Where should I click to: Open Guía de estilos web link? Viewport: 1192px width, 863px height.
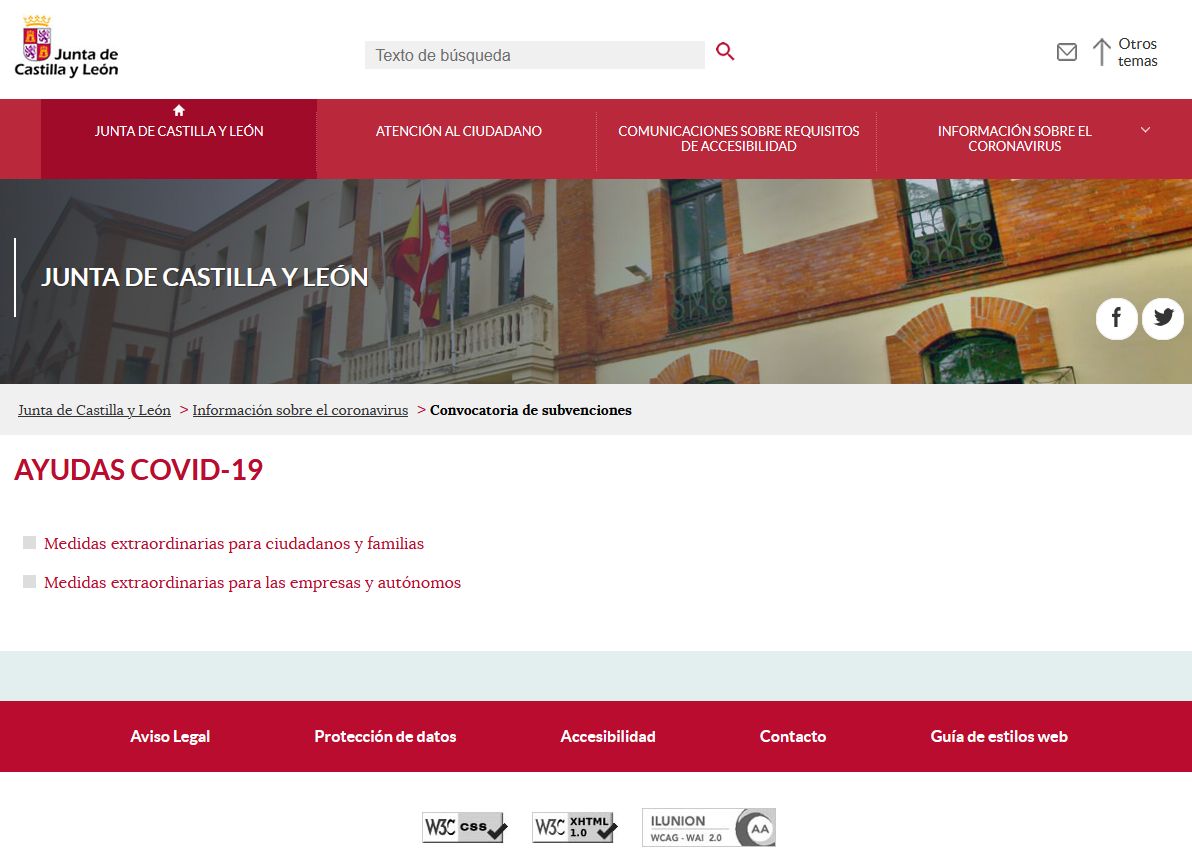click(999, 737)
